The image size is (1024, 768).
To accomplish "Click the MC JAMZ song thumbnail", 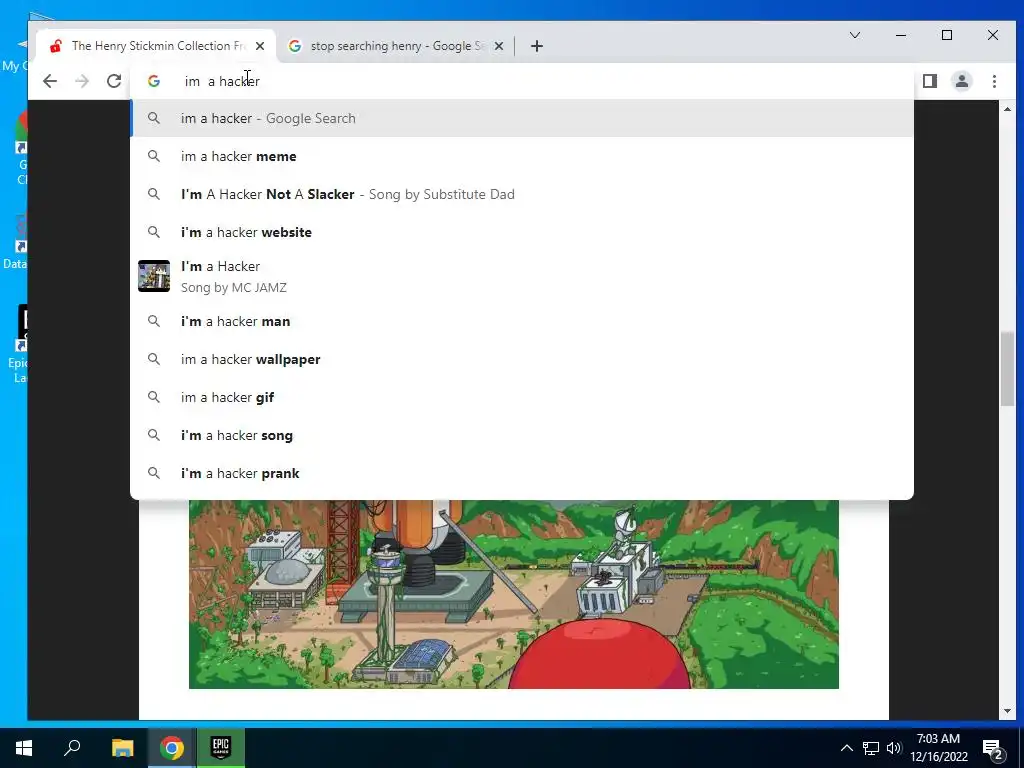I will [154, 276].
